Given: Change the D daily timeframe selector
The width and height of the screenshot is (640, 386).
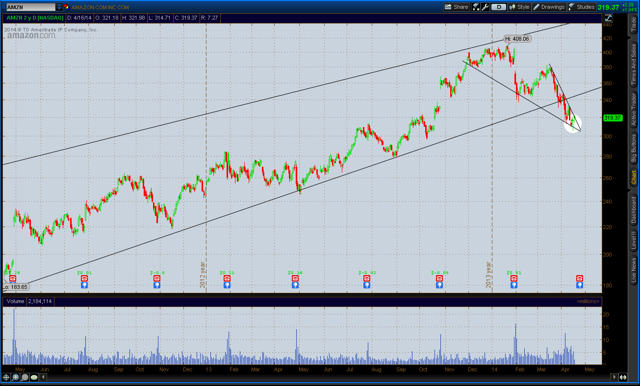Looking at the screenshot, I should pos(498,7).
